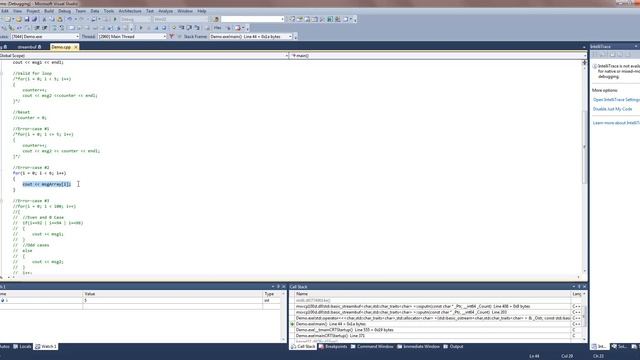This screenshot has width=640, height=360.
Task: Click the Undo toolbar icon
Action: pyautogui.click(x=70, y=19)
